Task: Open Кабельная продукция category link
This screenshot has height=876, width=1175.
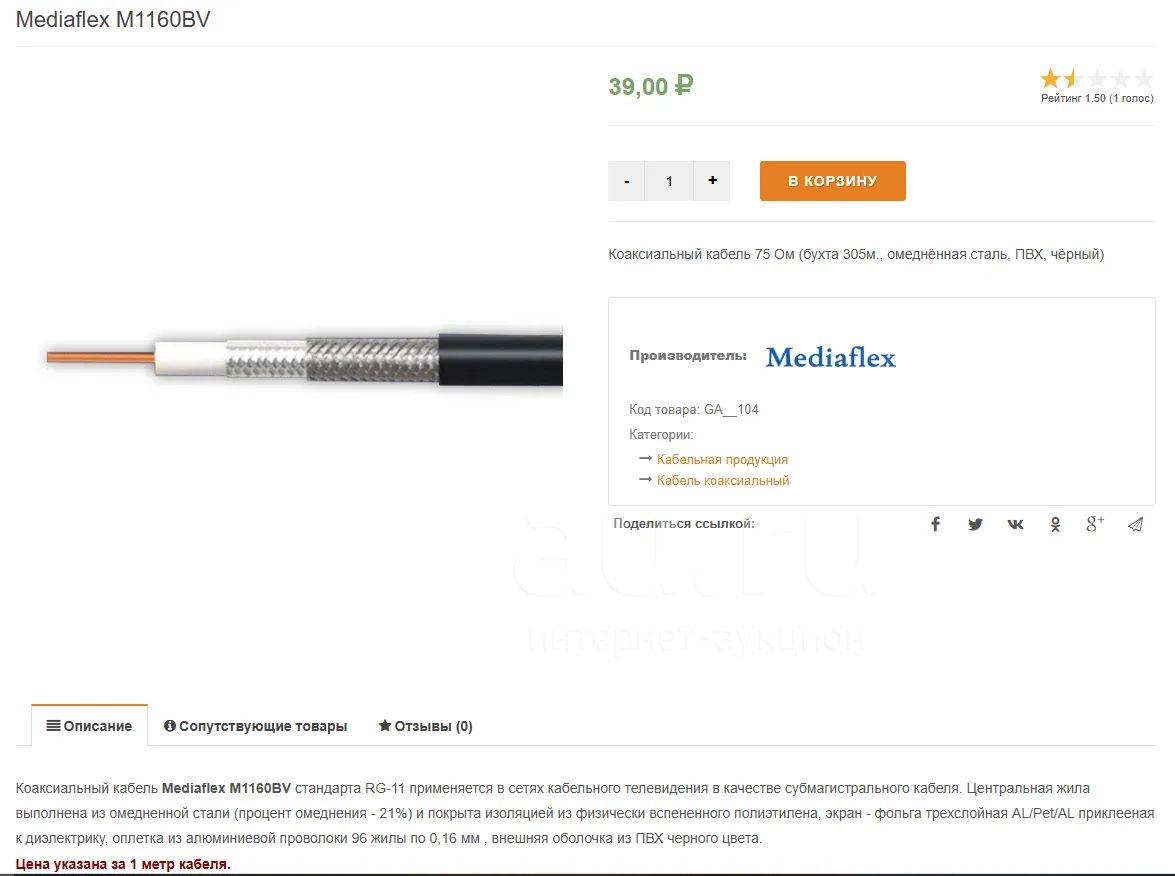Action: tap(722, 459)
